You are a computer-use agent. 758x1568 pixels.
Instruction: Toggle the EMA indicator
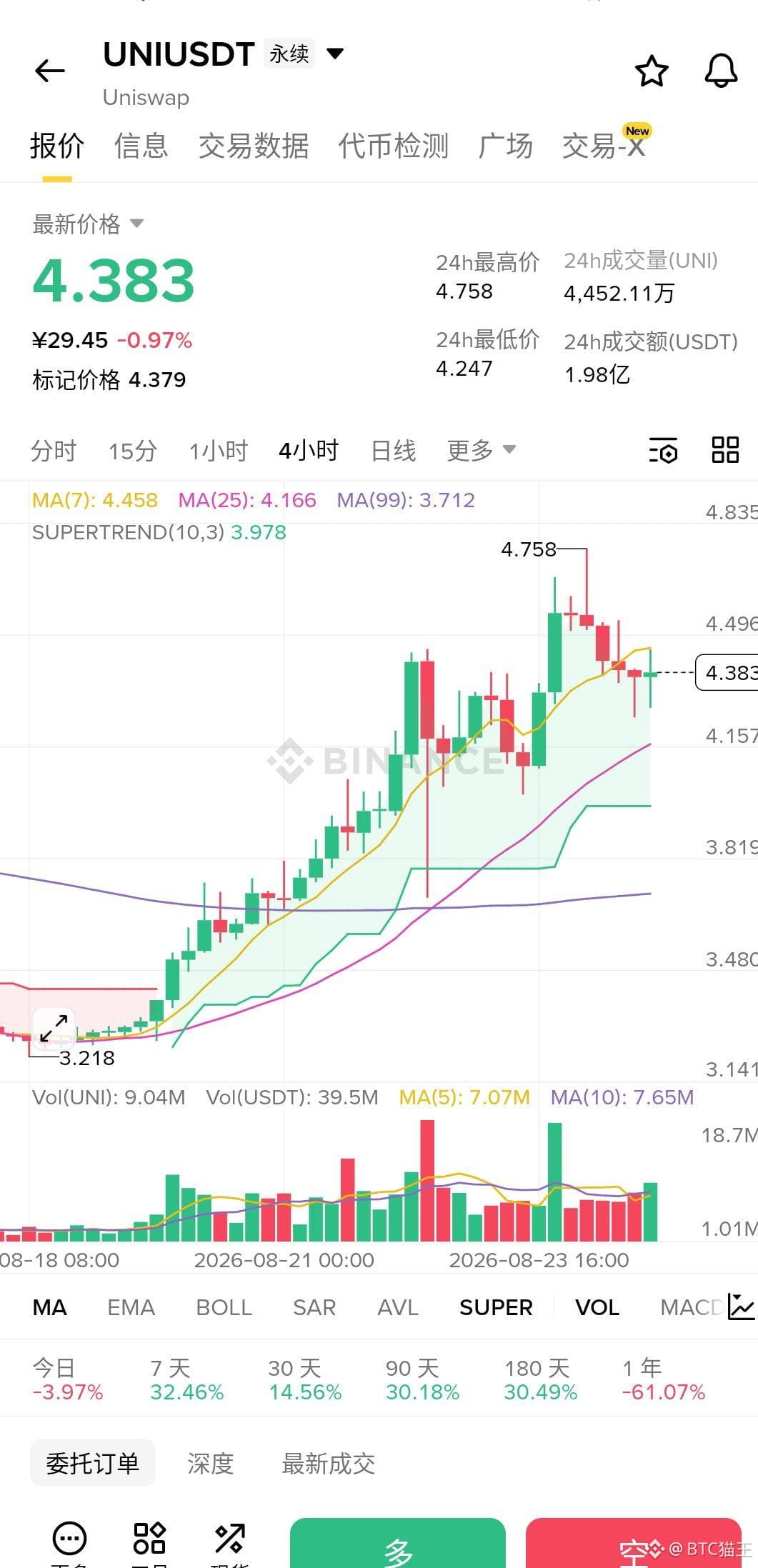pyautogui.click(x=131, y=1307)
